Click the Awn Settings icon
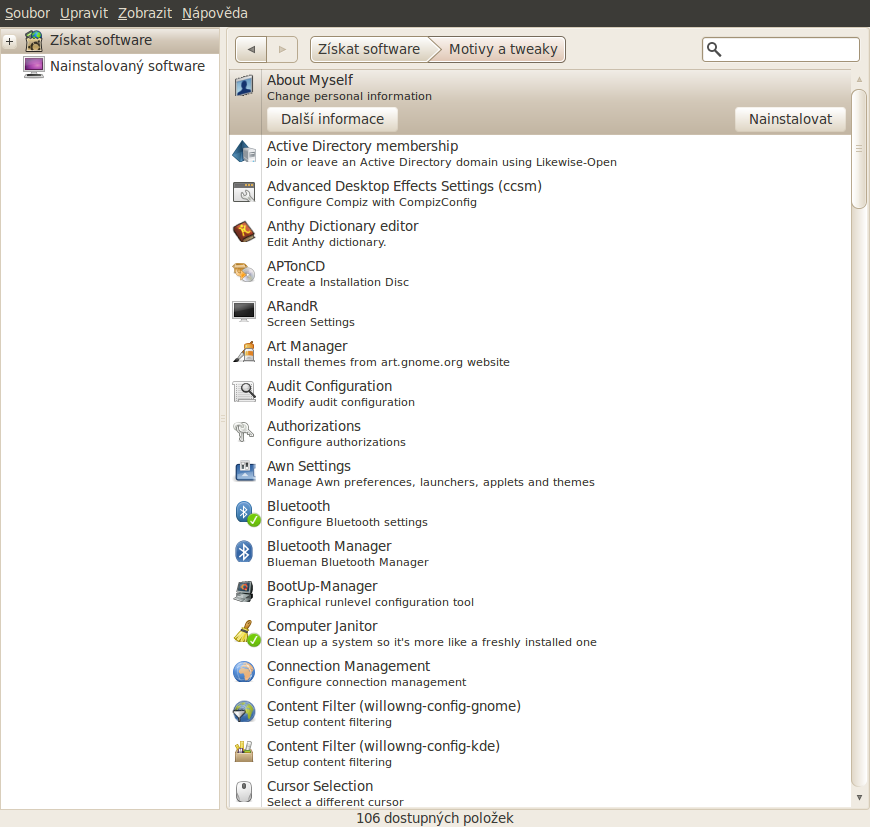Viewport: 870px width, 827px height. tap(244, 471)
